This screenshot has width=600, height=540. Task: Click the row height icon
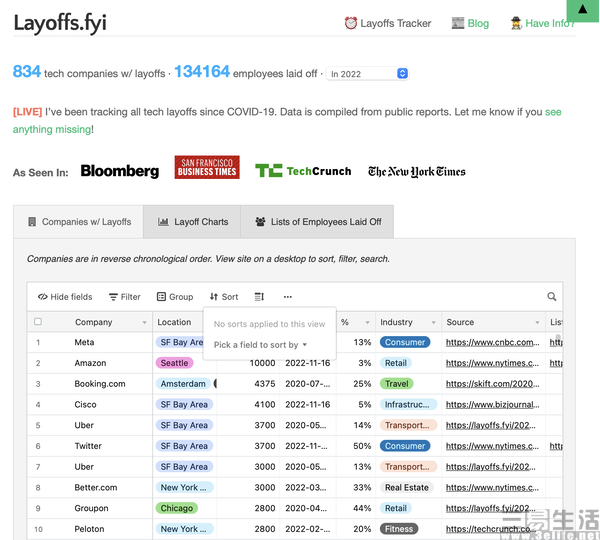259,297
